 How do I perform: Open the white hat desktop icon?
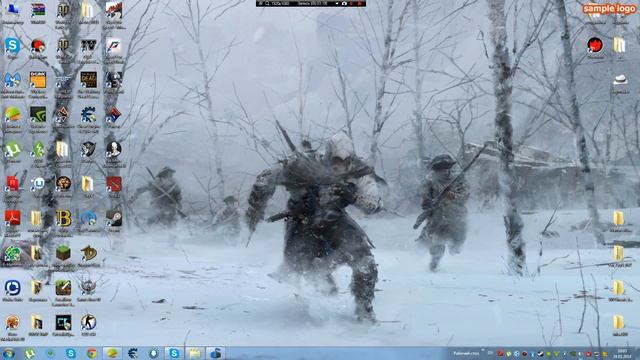tap(620, 80)
